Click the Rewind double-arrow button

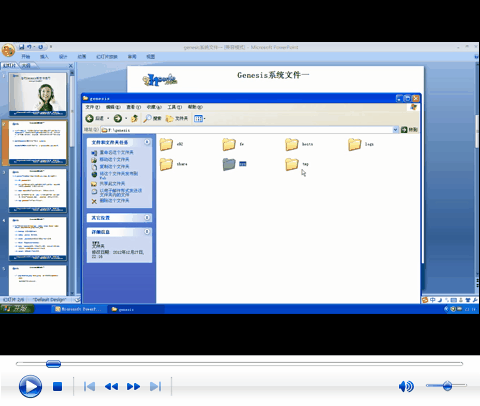point(111,387)
